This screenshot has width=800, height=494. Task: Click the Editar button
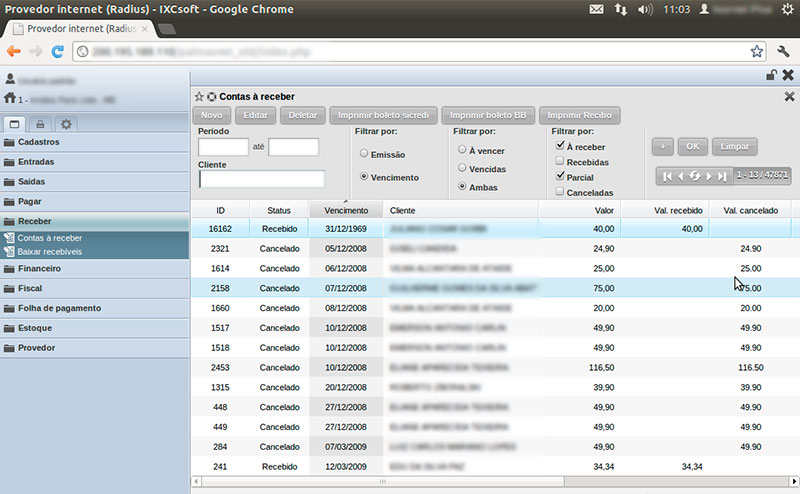tap(255, 115)
